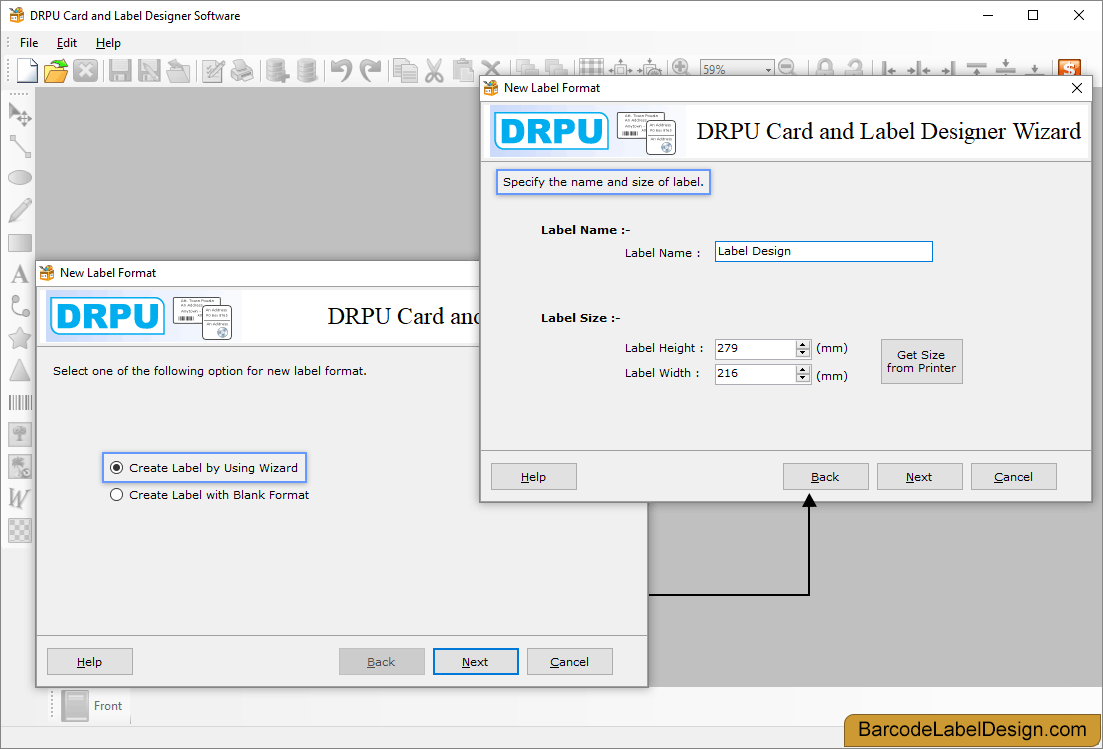Select the Line drawing tool

click(x=20, y=146)
